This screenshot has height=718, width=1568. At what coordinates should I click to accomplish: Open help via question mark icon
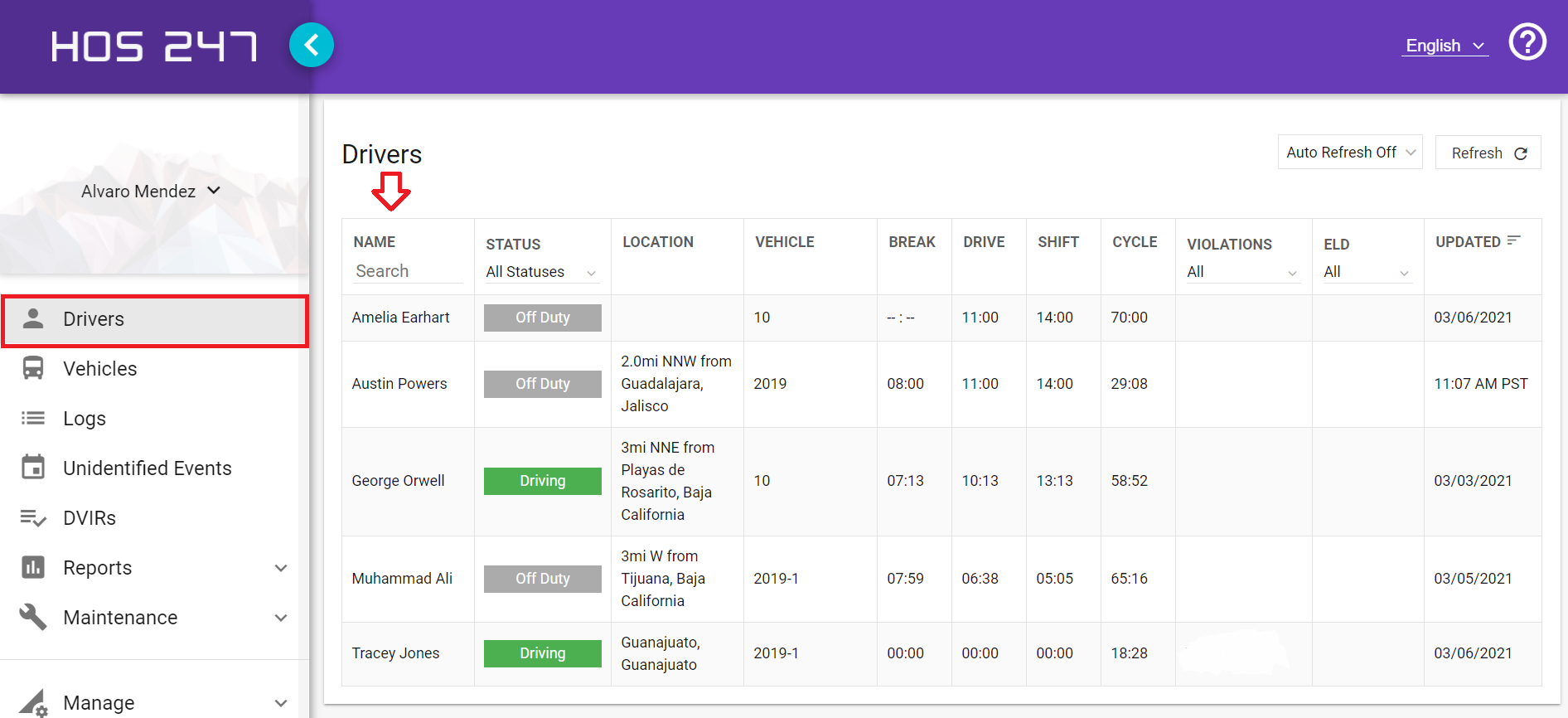(x=1527, y=42)
